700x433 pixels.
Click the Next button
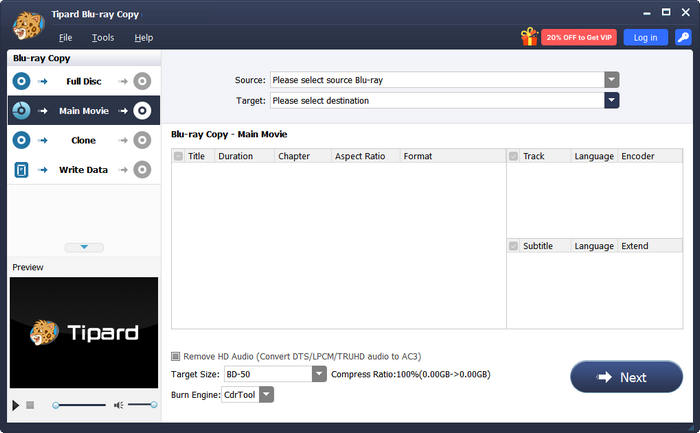[x=626, y=377]
